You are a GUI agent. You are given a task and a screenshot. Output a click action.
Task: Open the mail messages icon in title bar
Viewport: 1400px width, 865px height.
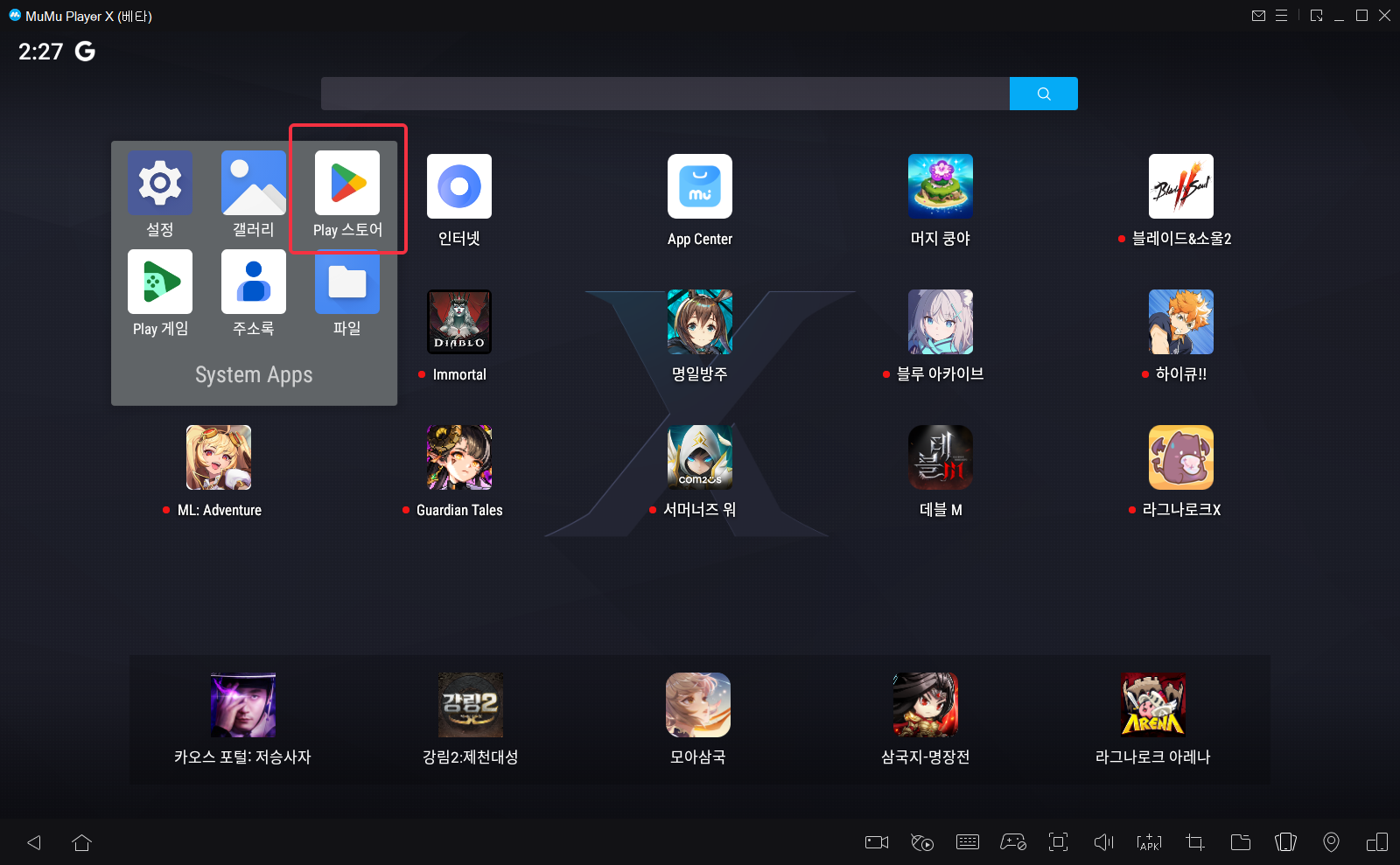[1258, 16]
